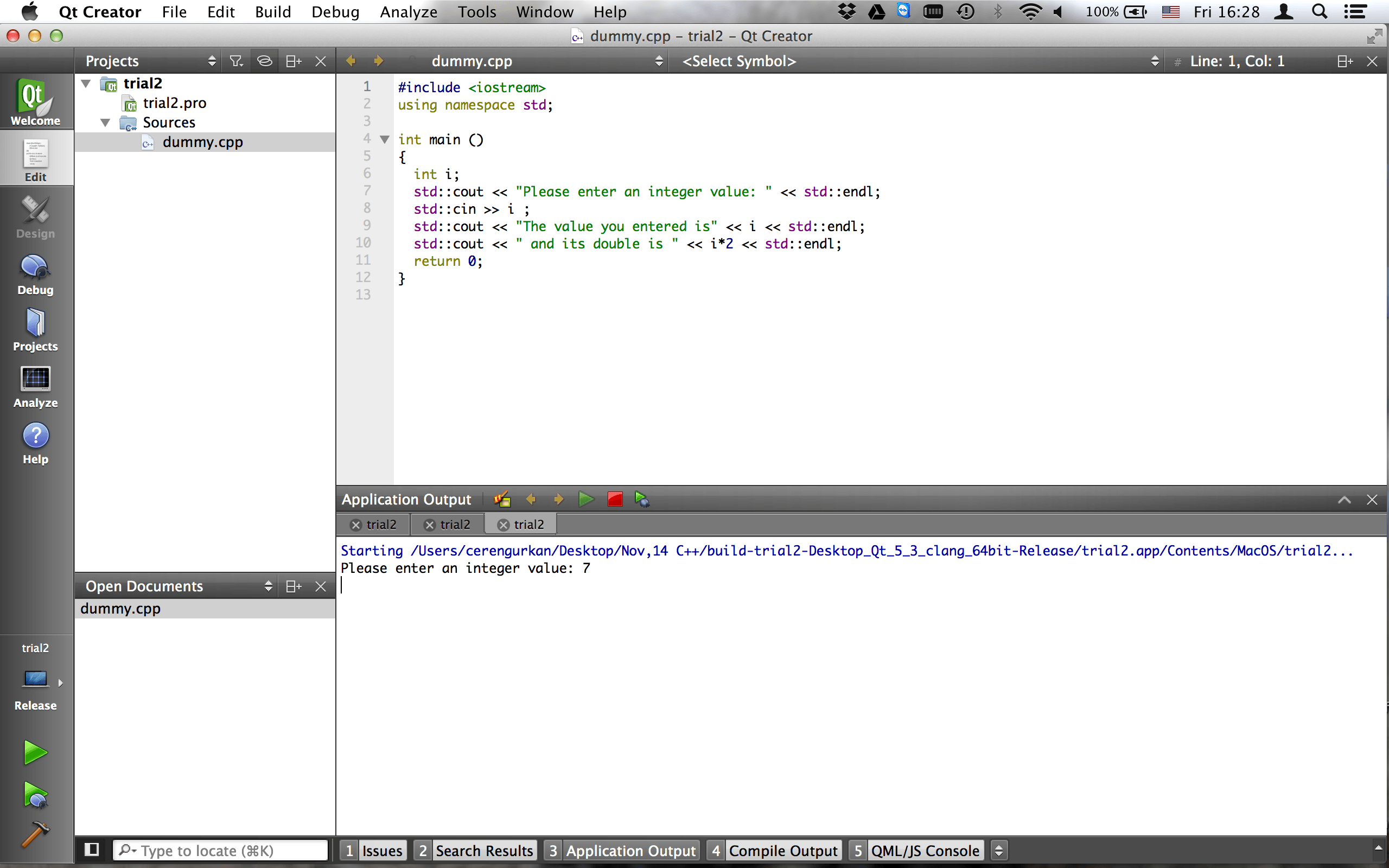Open the Build menu
This screenshot has height=868, width=1389.
point(272,11)
